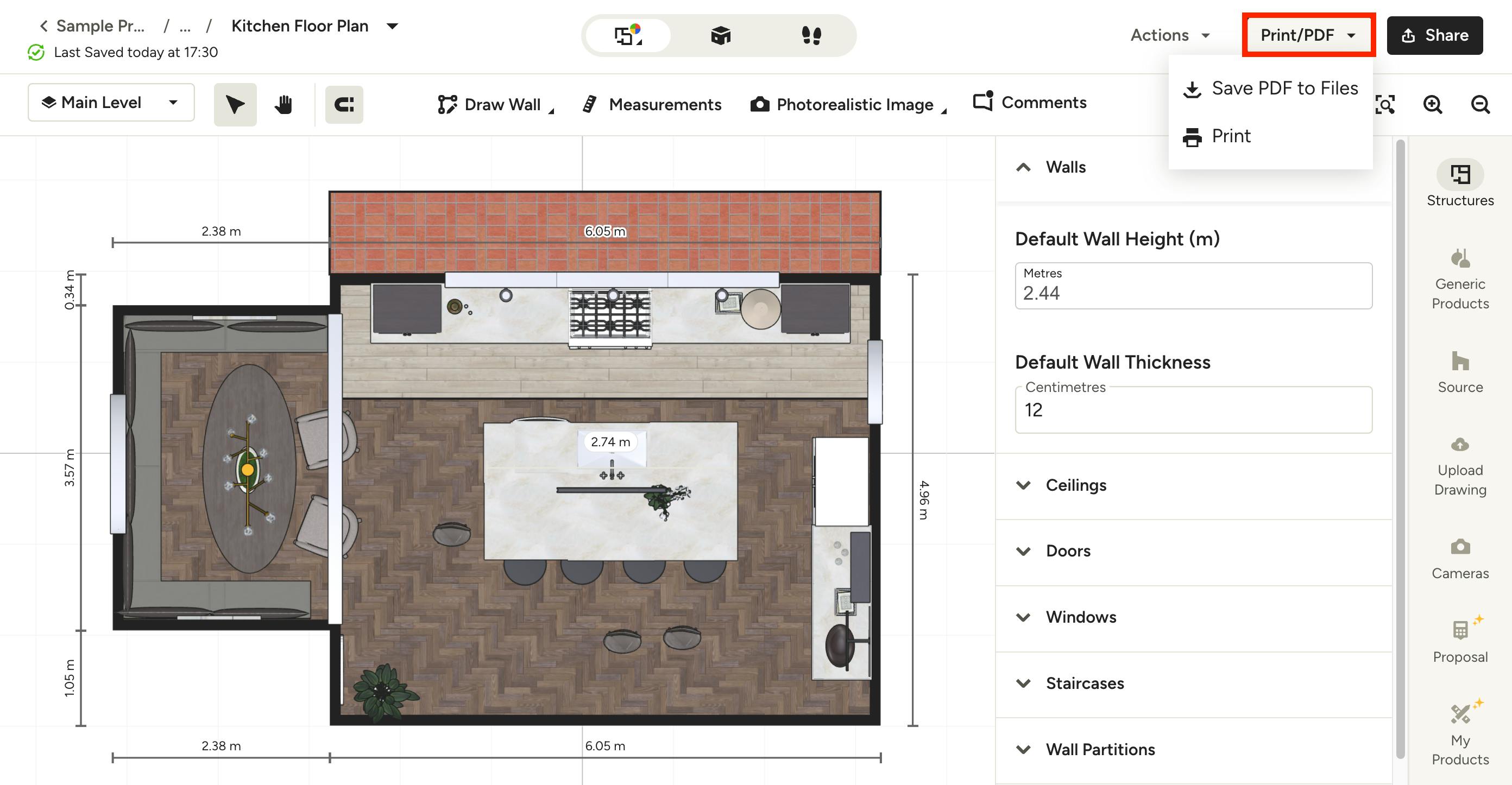Open the Actions dropdown menu

(1170, 35)
